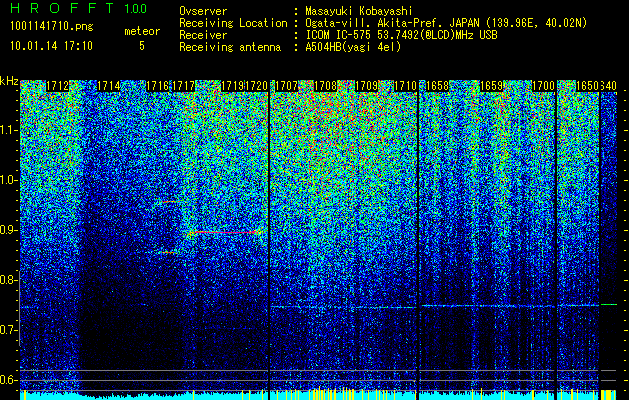This screenshot has height=400, width=629.
Task: Click the Ovserver field label
Action: pyautogui.click(x=203, y=11)
